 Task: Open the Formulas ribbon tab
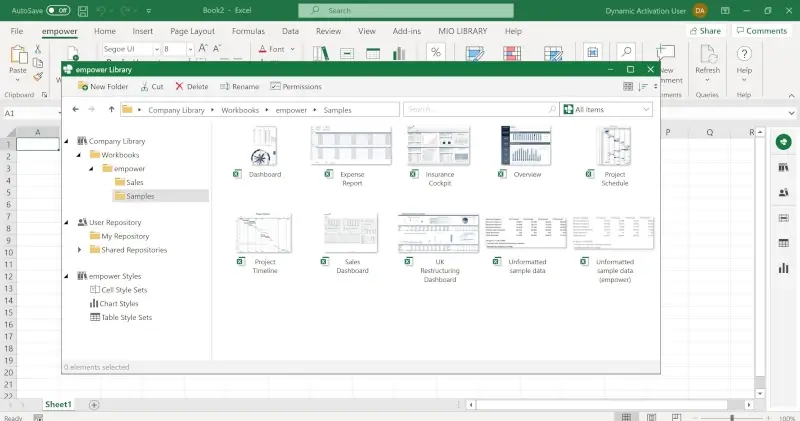click(248, 31)
